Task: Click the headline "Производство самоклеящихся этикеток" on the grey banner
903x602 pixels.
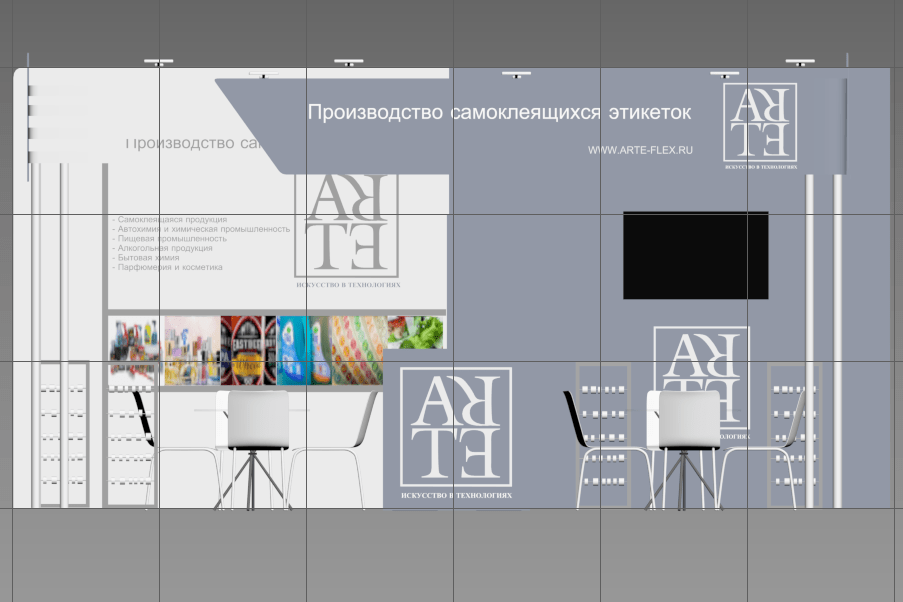Action: click(499, 112)
